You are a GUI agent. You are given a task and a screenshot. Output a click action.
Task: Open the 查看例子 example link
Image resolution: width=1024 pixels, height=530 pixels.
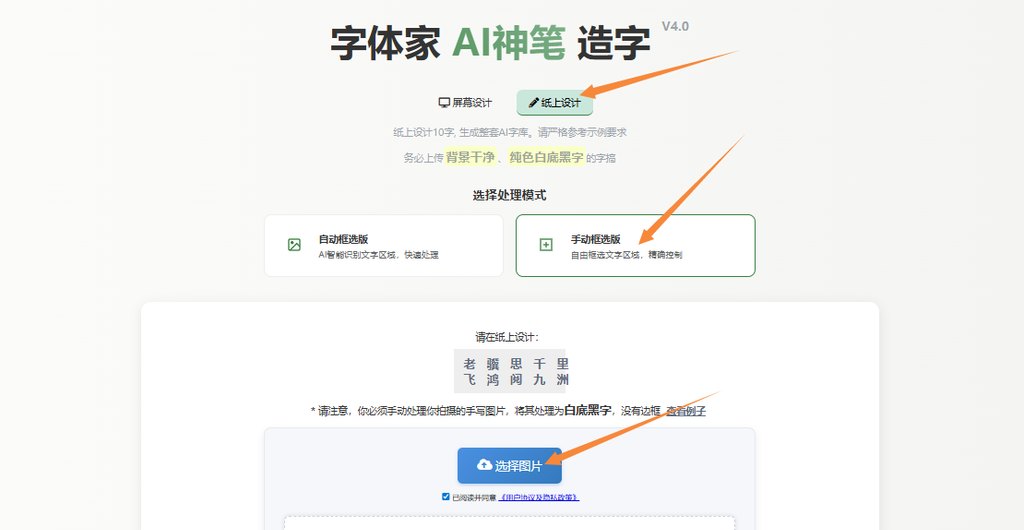coord(686,411)
